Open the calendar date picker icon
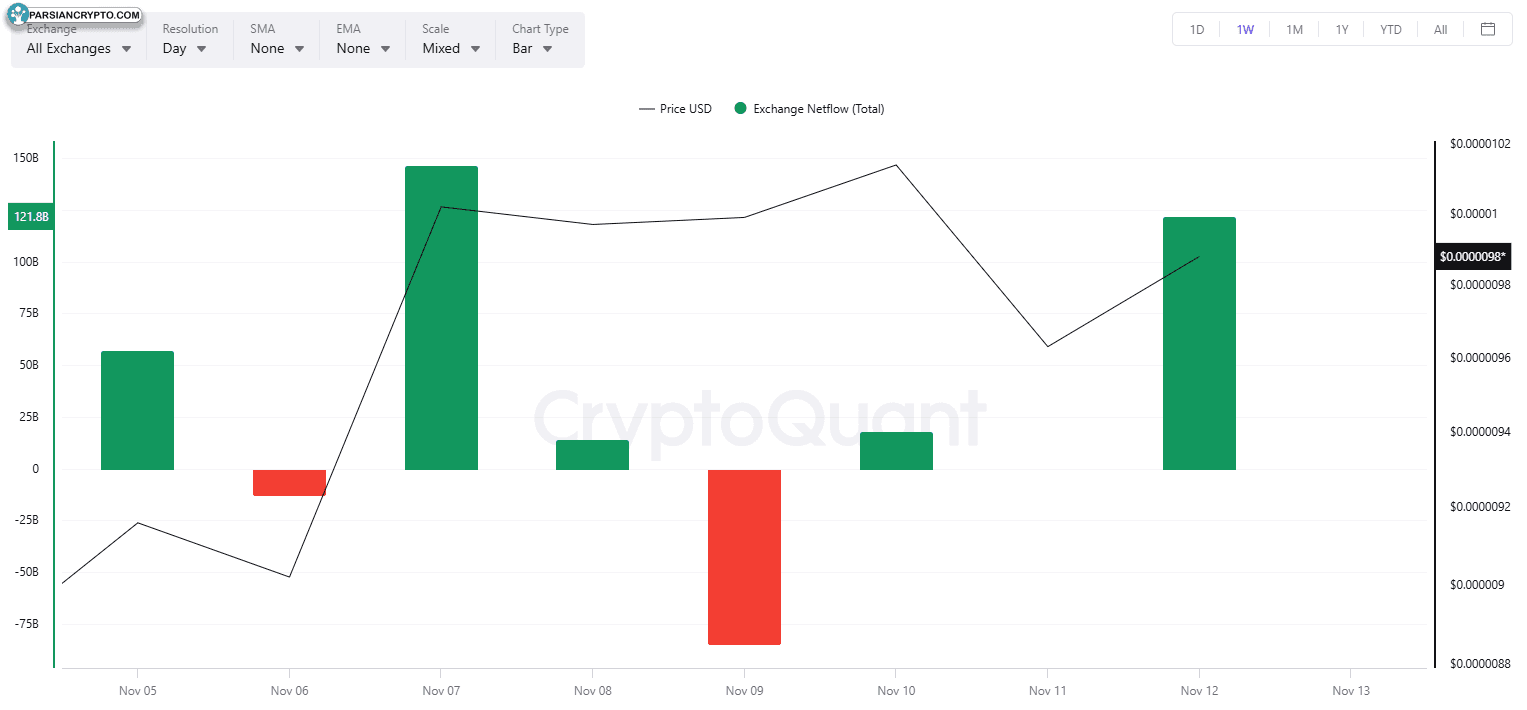The height and width of the screenshot is (710, 1527). (x=1488, y=29)
